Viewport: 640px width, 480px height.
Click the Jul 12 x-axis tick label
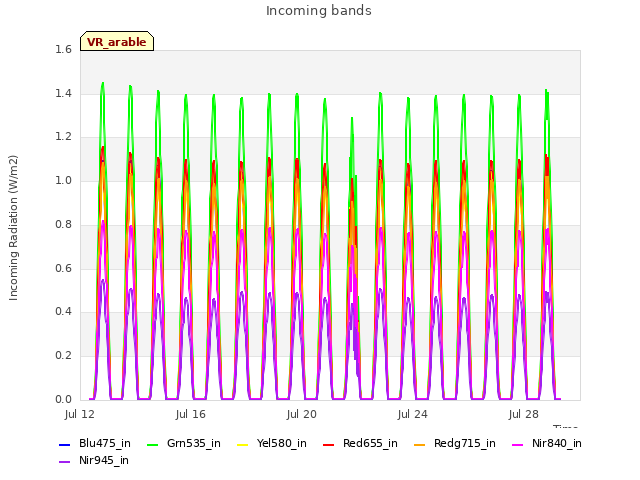pyautogui.click(x=80, y=415)
